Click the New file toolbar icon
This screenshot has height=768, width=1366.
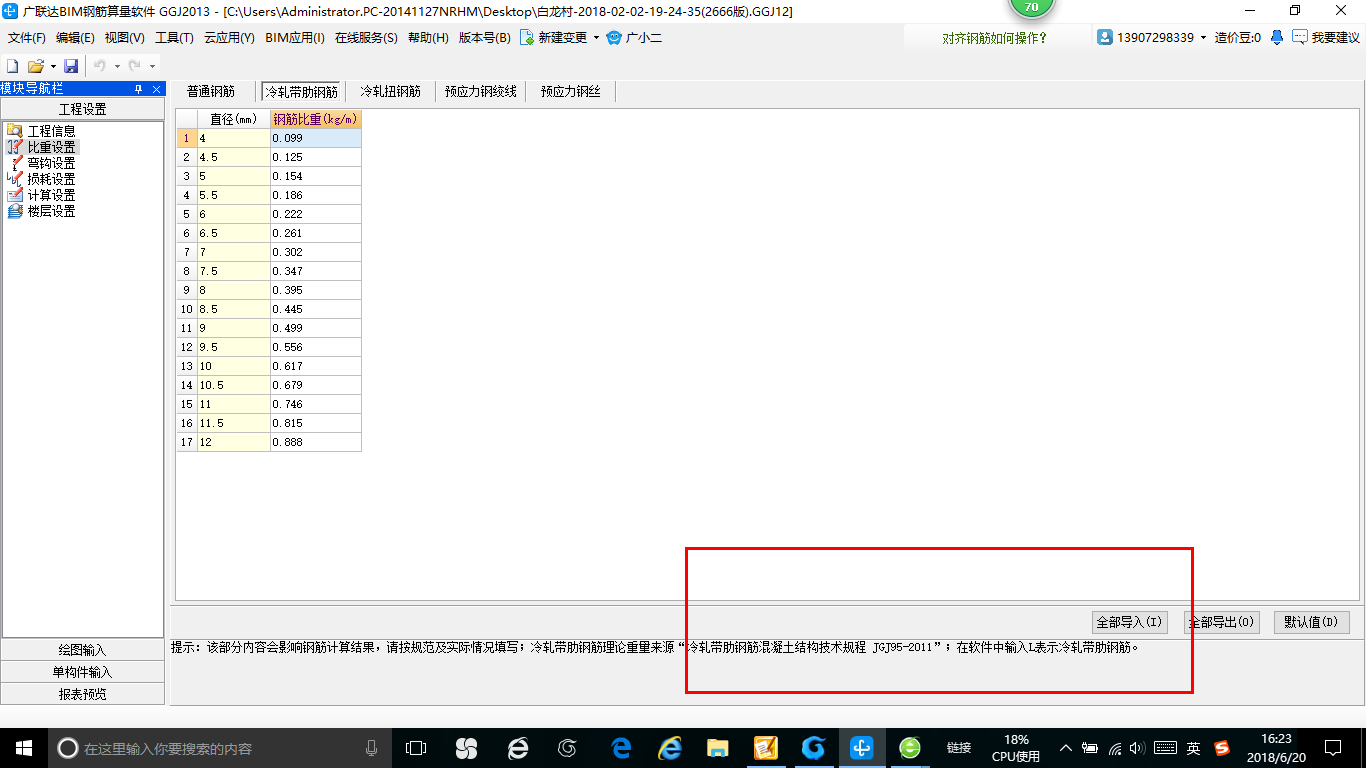pos(12,66)
